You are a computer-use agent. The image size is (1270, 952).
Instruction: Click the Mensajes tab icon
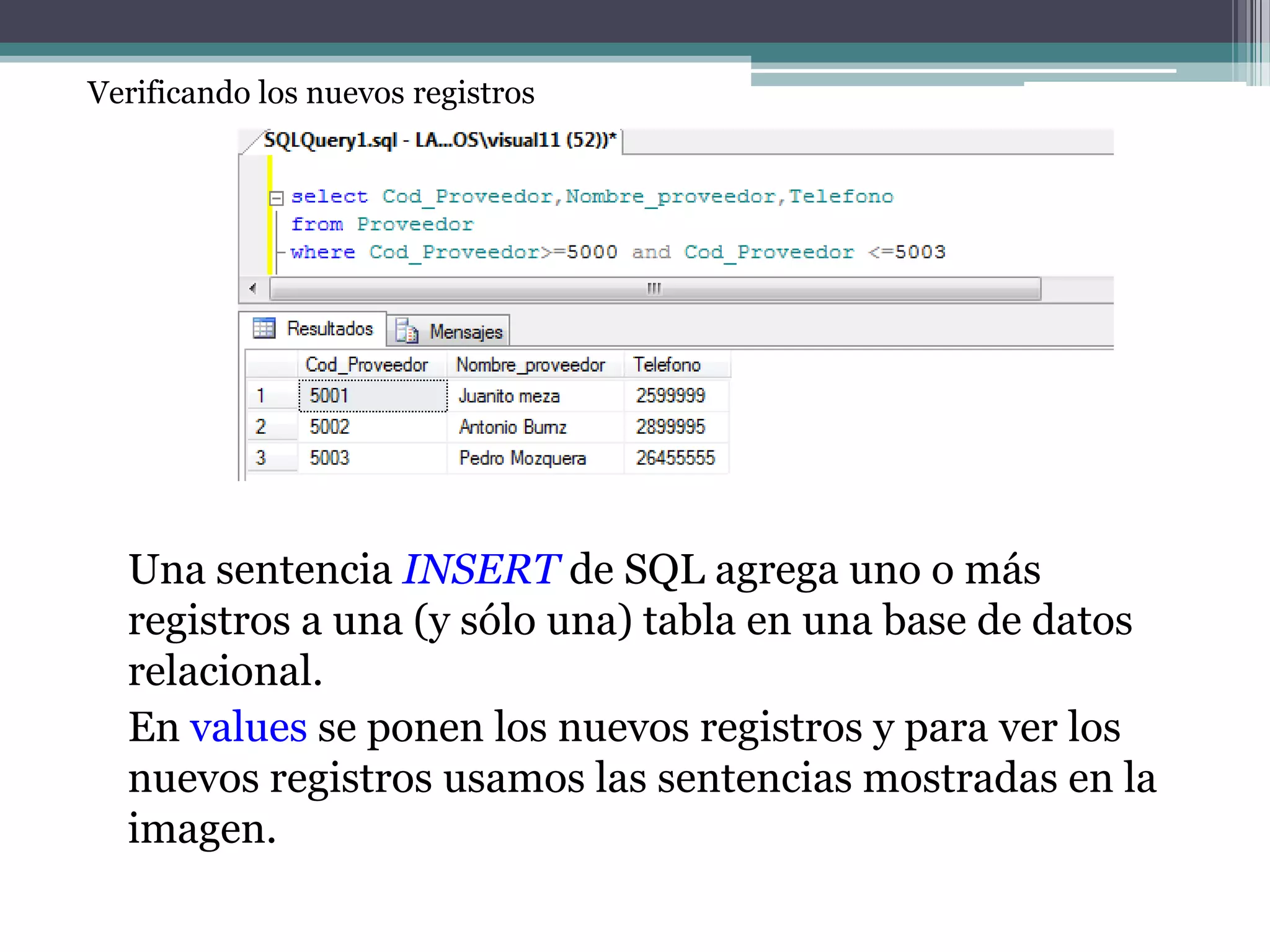click(407, 331)
